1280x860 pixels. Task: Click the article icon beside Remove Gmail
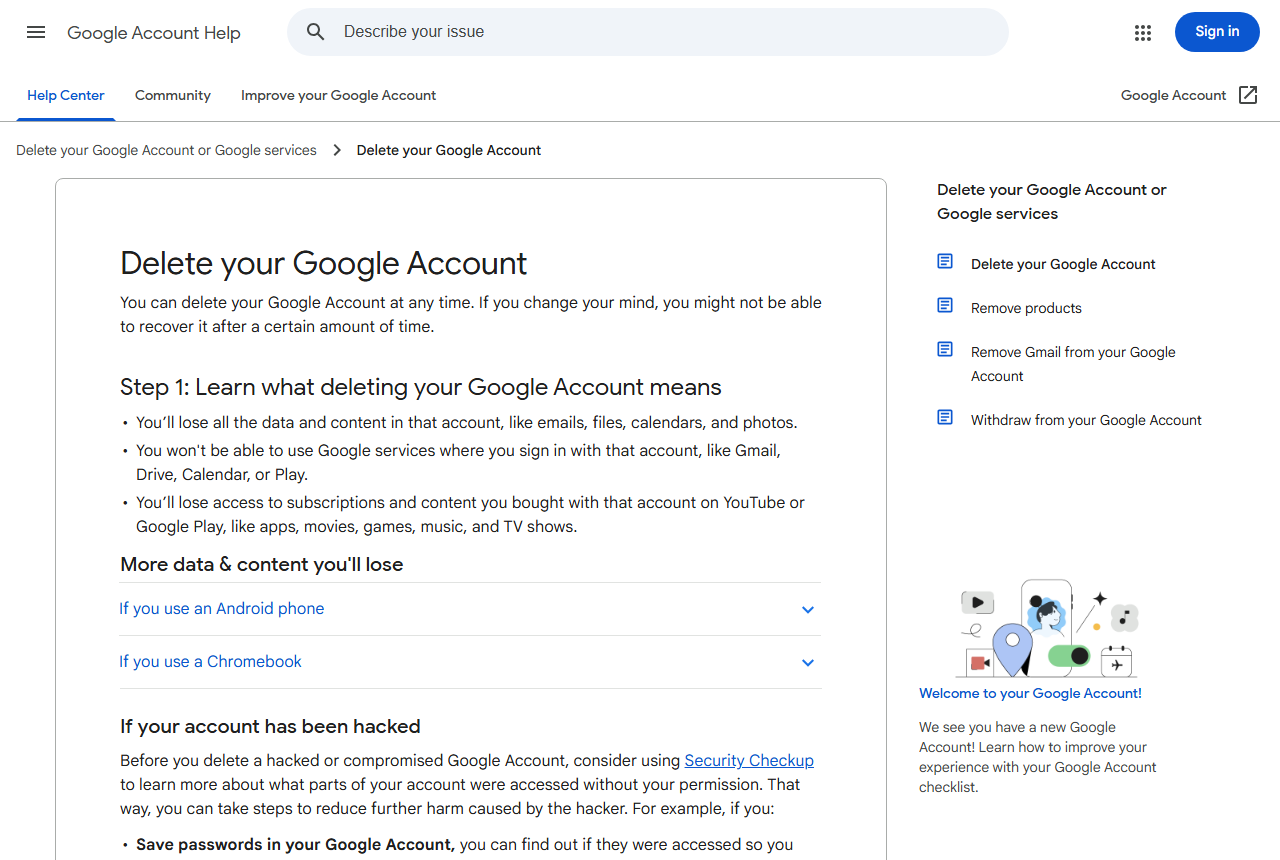[945, 349]
